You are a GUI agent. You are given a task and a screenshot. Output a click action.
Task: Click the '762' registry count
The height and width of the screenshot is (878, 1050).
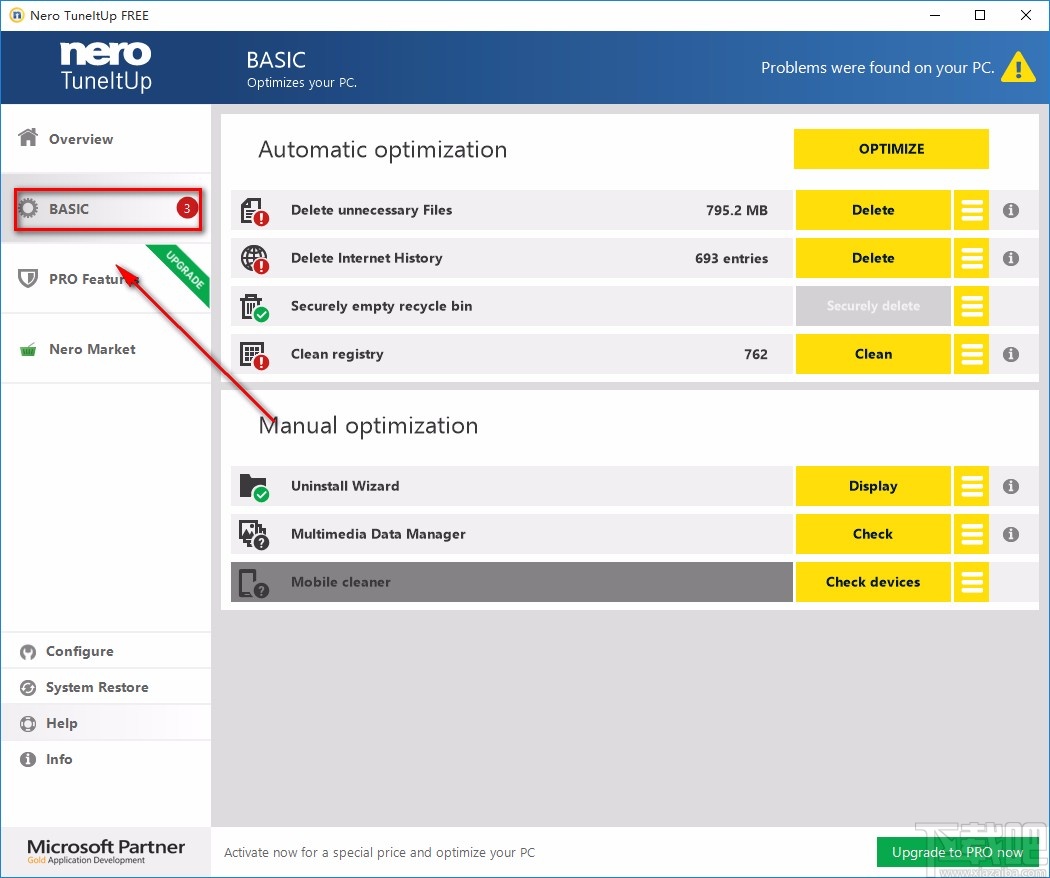pyautogui.click(x=755, y=354)
